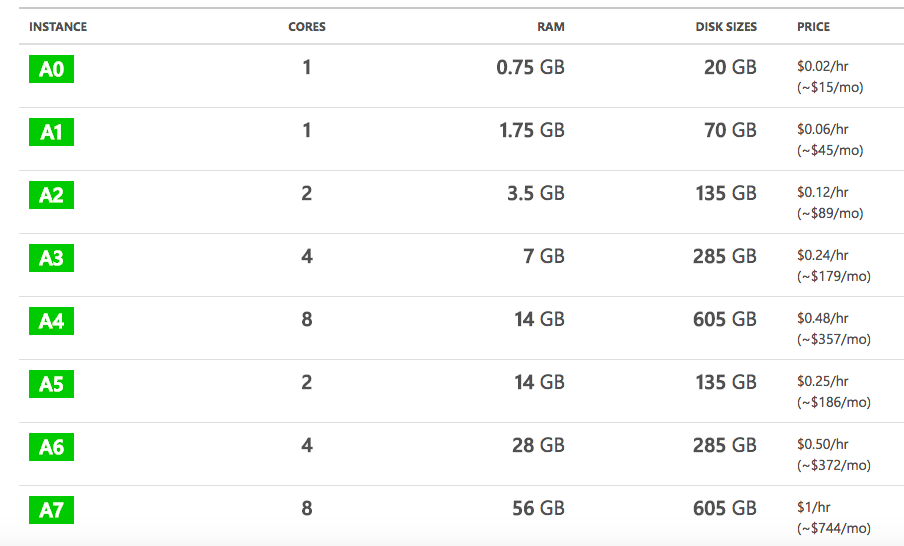Click the DISK SIZES column header
The height and width of the screenshot is (546, 904).
tap(726, 27)
